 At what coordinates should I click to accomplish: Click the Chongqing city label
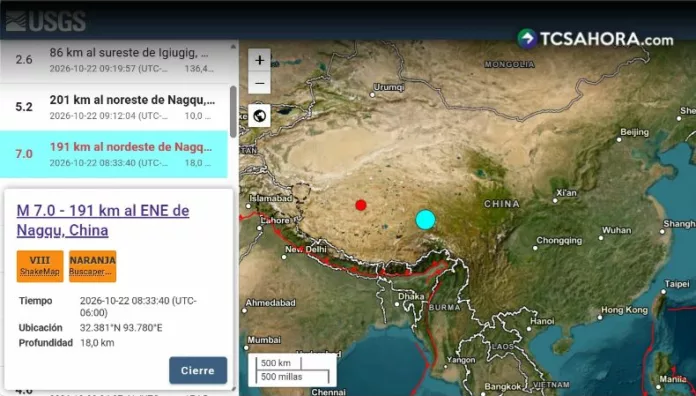pos(559,241)
